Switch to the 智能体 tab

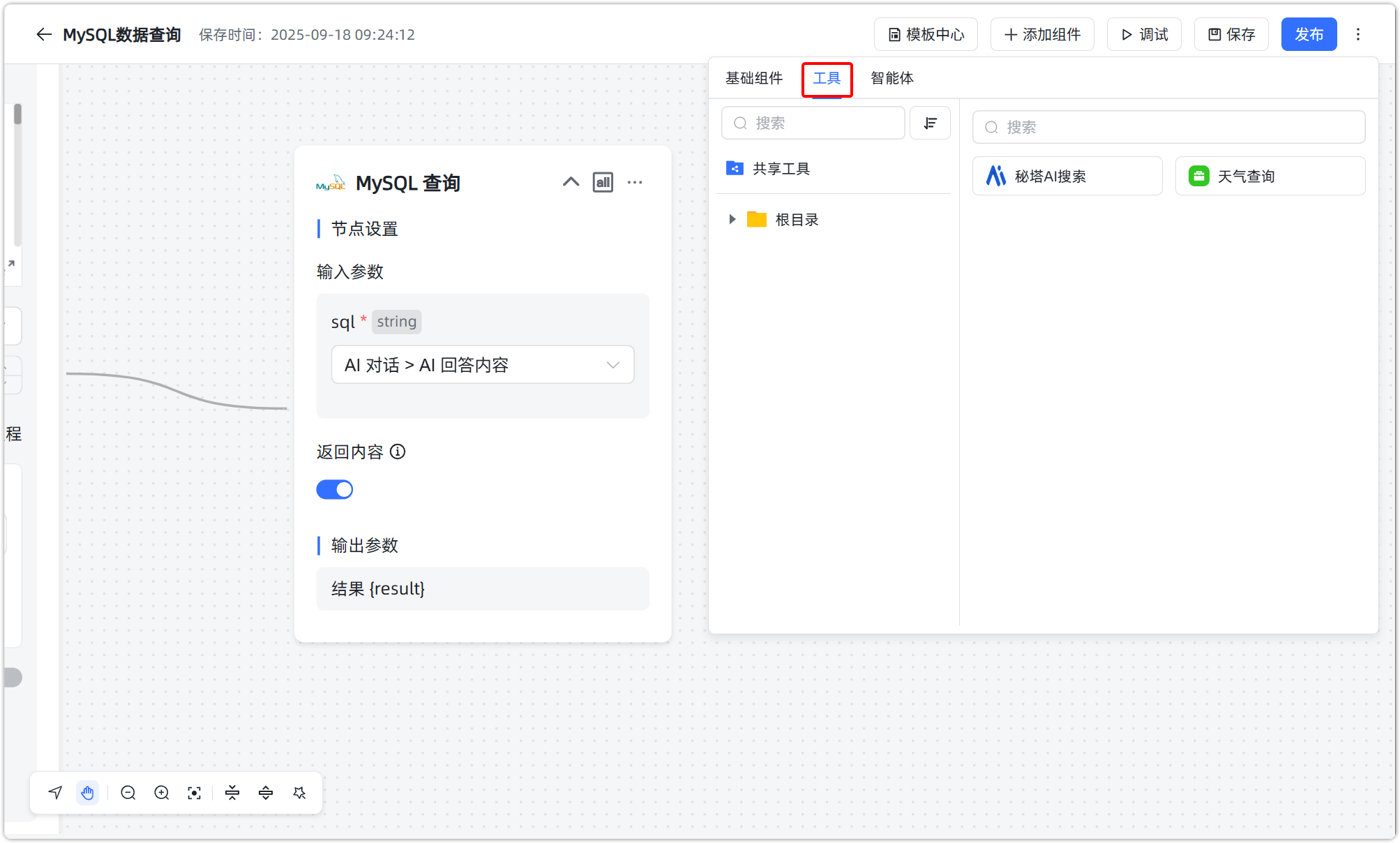891,78
